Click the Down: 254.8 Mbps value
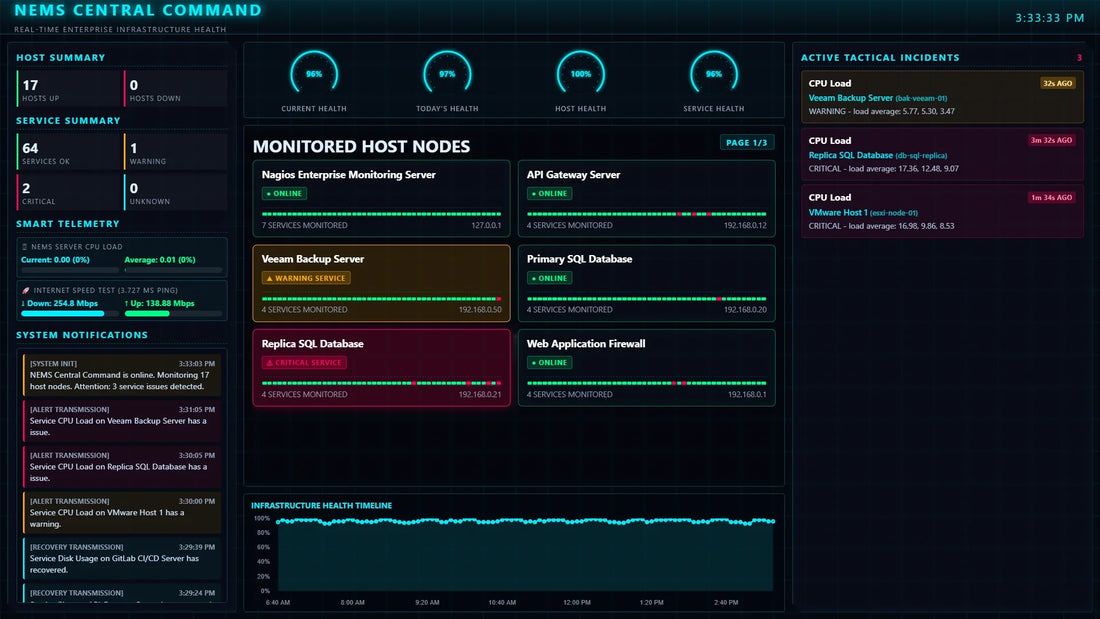 [x=60, y=303]
